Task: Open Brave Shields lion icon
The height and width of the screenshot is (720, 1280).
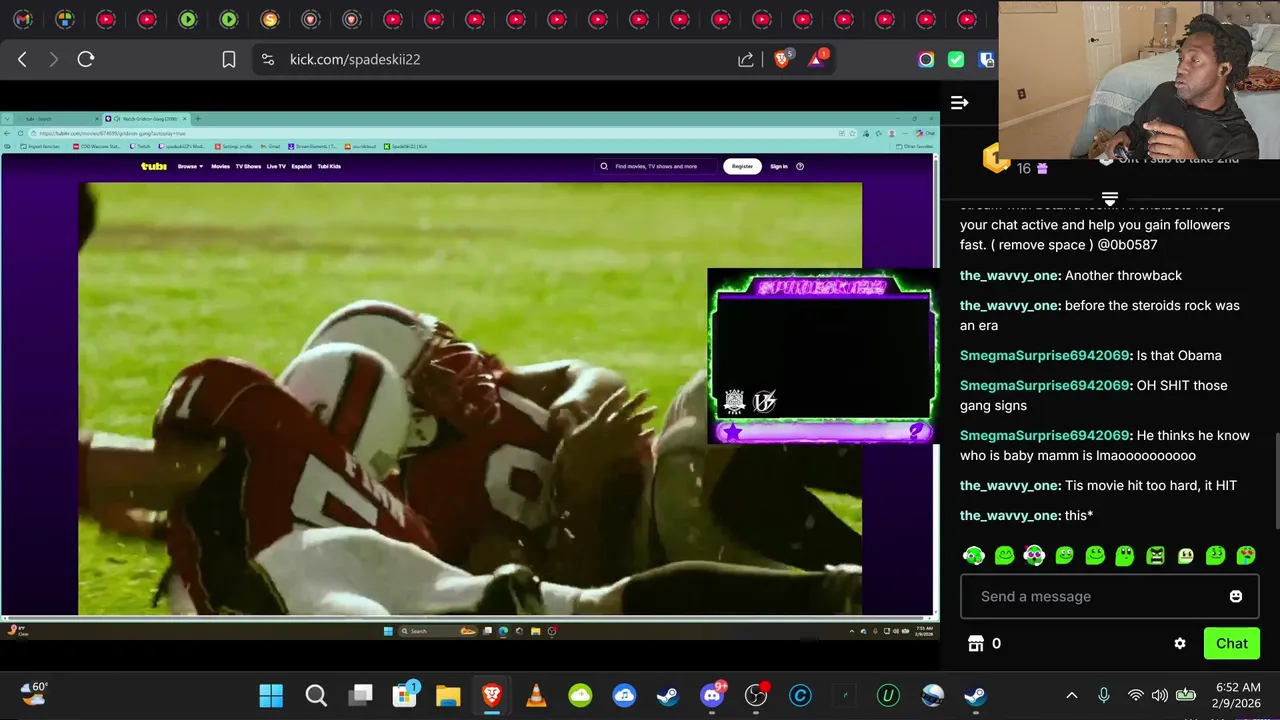Action: [783, 59]
